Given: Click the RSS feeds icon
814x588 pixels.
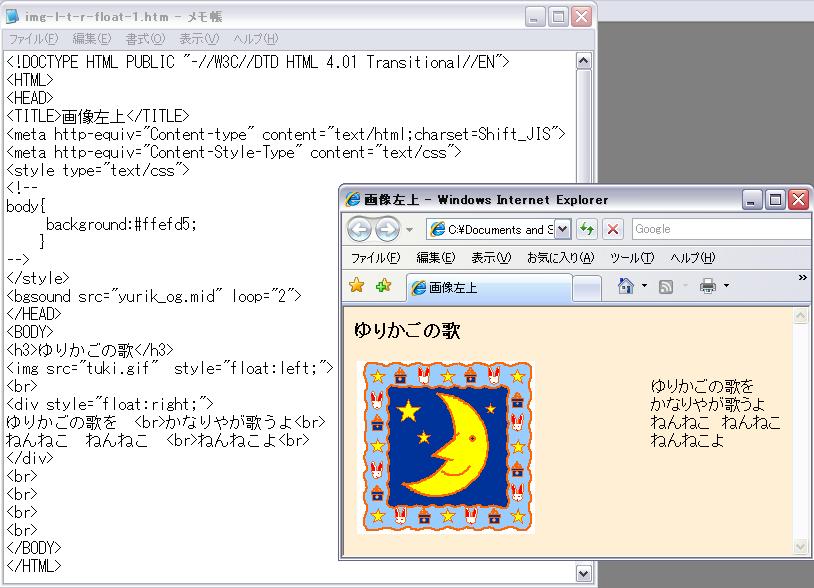Looking at the screenshot, I should tap(666, 286).
